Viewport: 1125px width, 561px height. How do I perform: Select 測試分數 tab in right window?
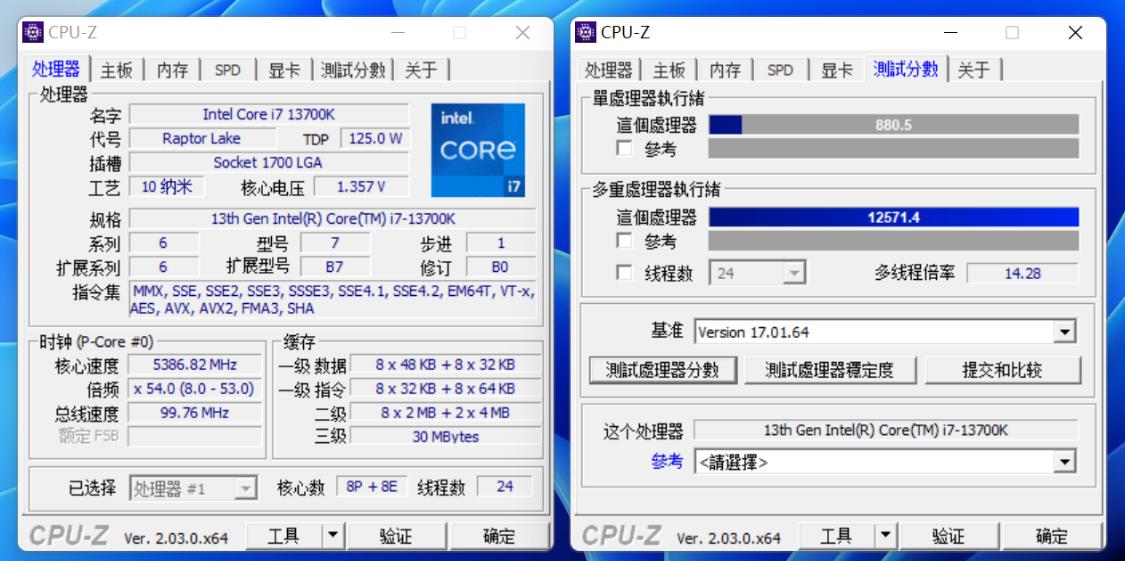[905, 69]
